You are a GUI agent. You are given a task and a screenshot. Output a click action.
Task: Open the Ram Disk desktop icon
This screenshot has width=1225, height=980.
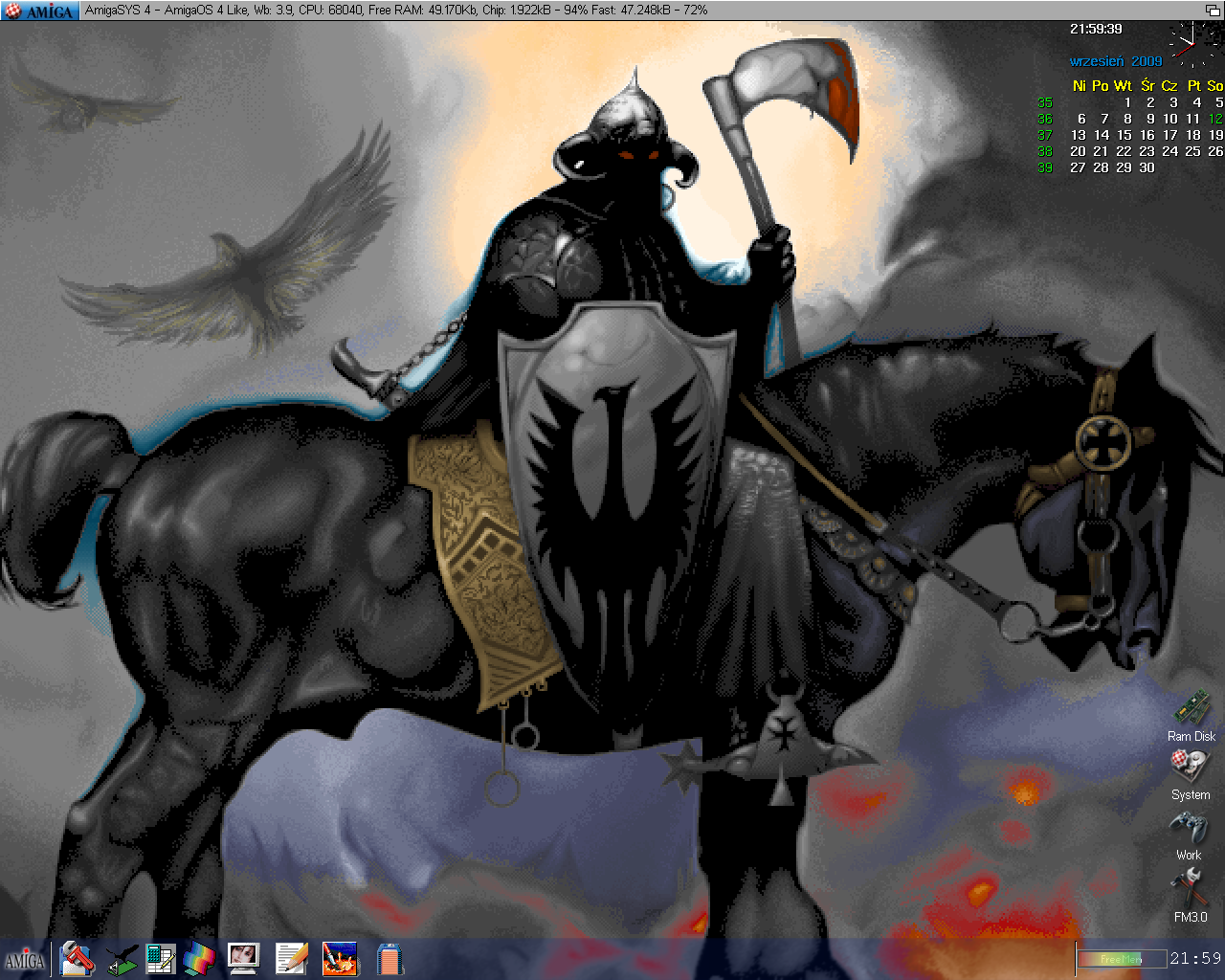(1192, 709)
